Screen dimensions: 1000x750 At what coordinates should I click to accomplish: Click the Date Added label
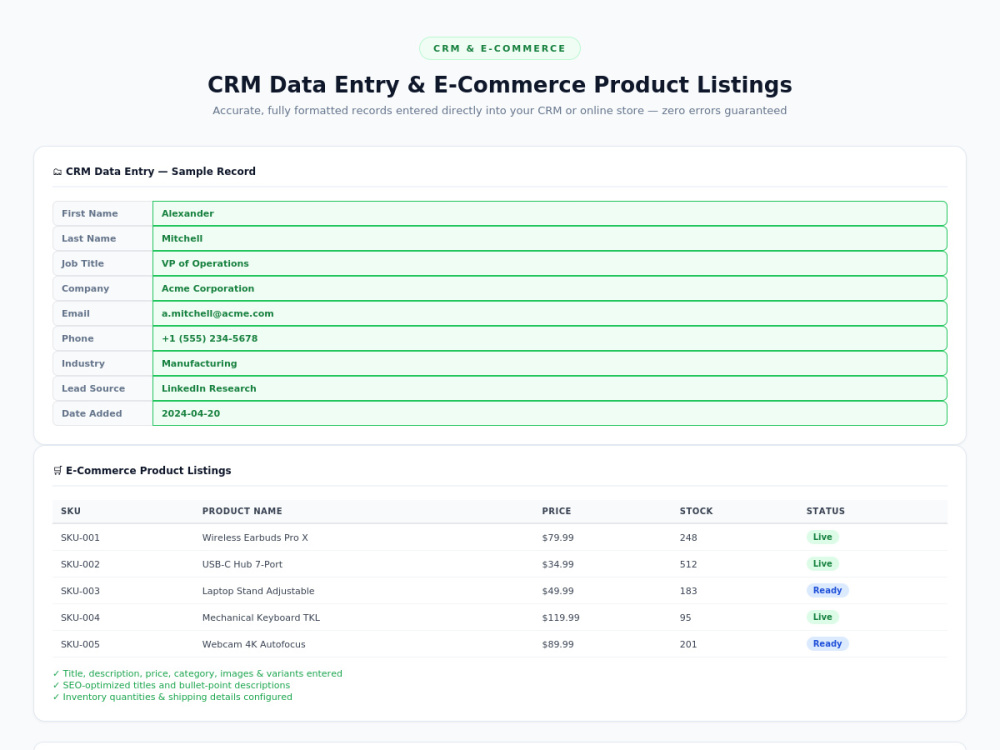point(92,413)
